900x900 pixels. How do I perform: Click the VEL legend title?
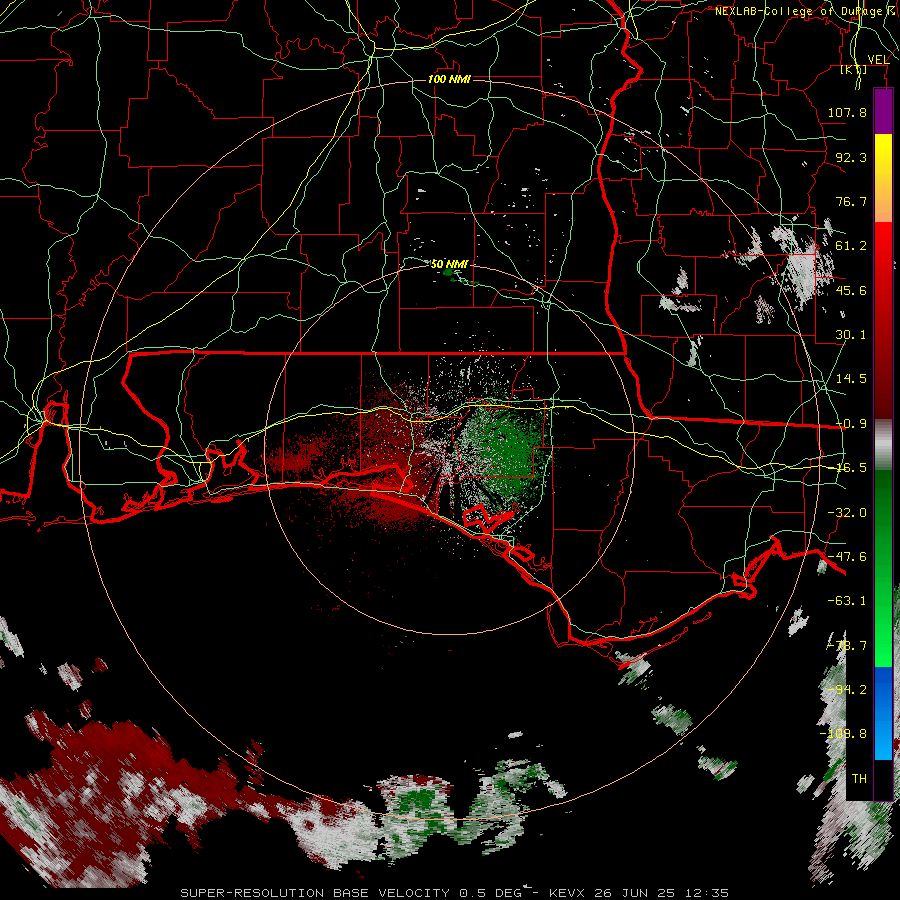coord(878,60)
